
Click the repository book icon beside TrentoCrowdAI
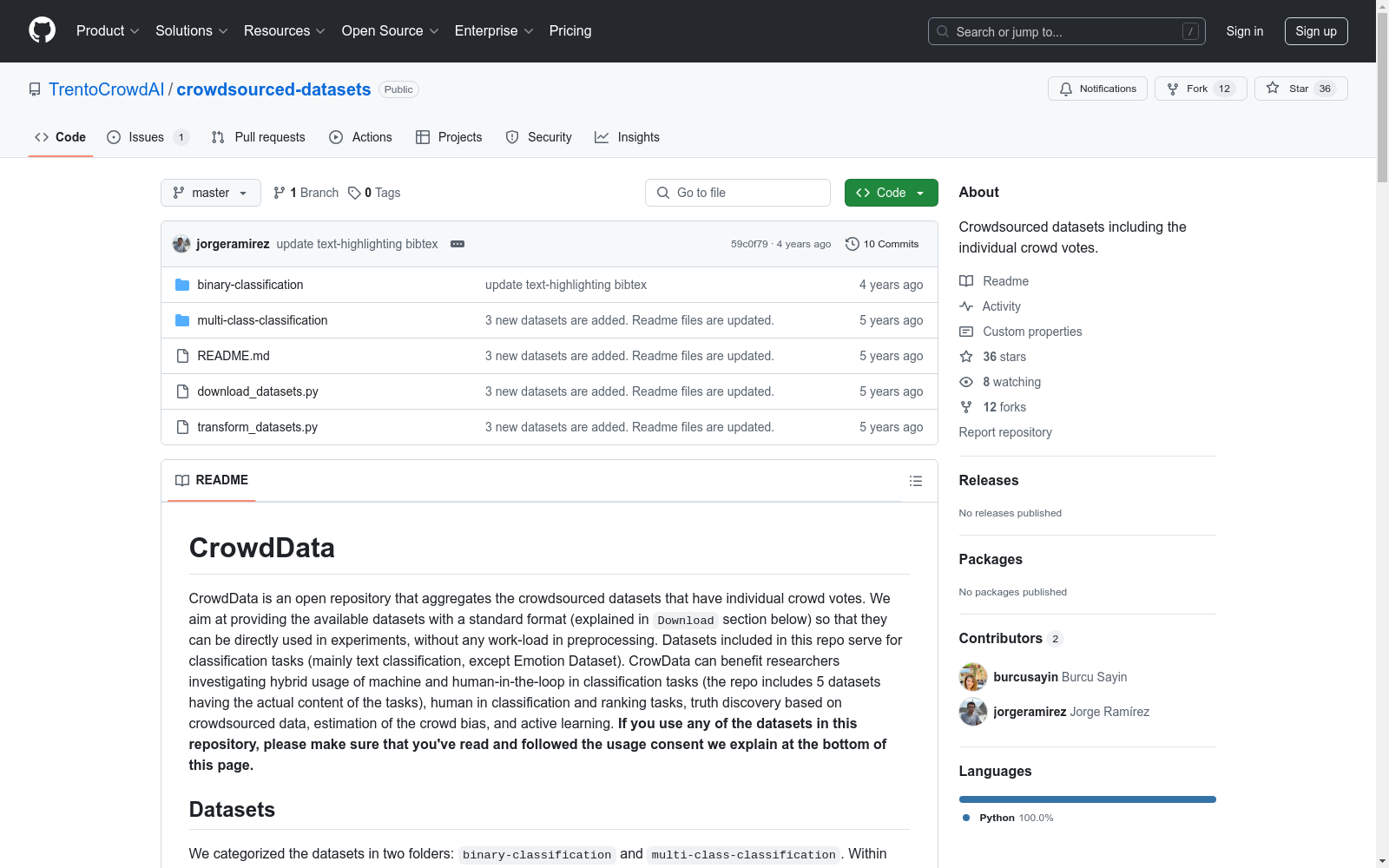[x=35, y=89]
